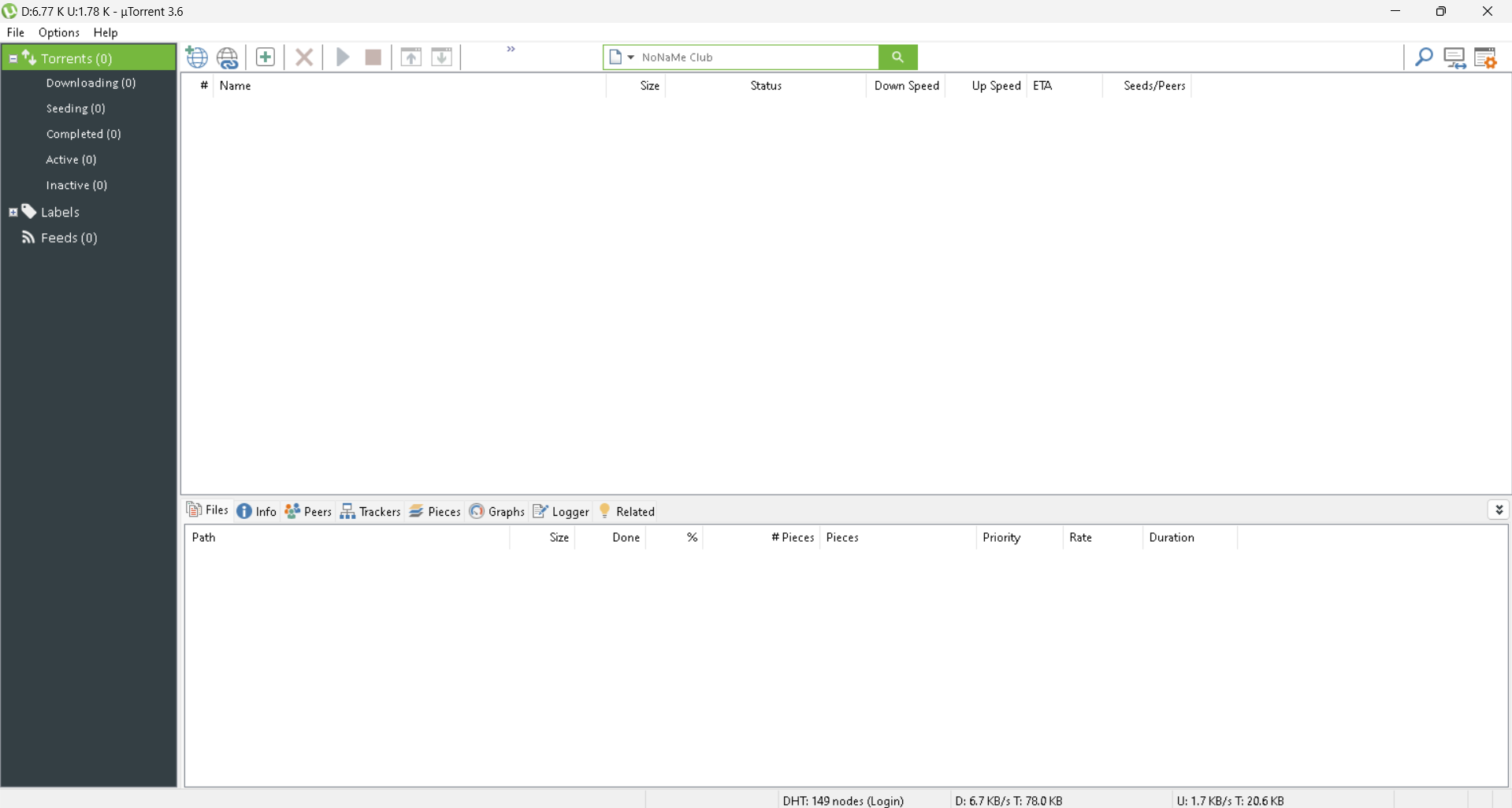Click the Rate column header
The height and width of the screenshot is (808, 1512).
coord(1102,537)
